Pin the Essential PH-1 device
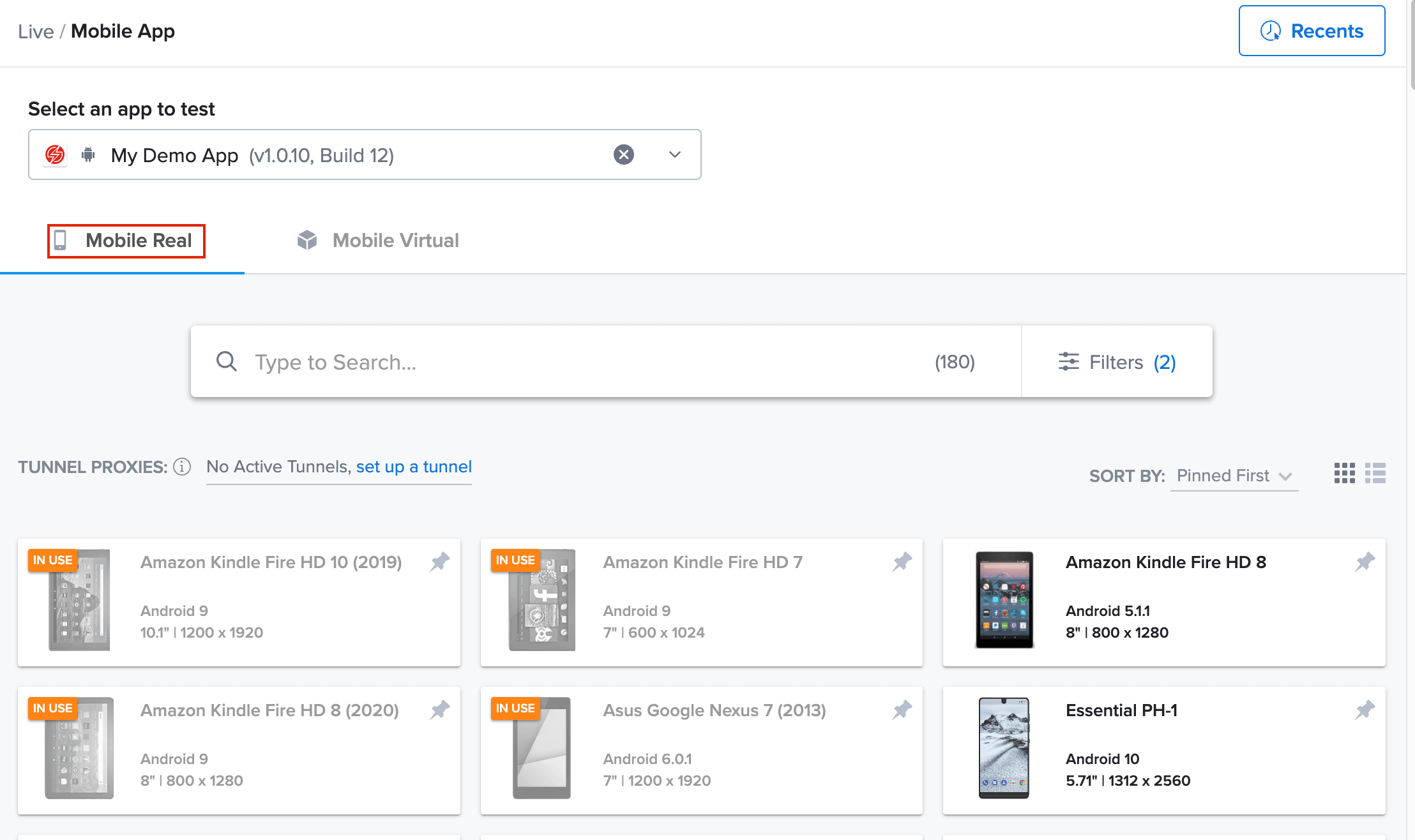This screenshot has width=1415, height=840. point(1365,710)
